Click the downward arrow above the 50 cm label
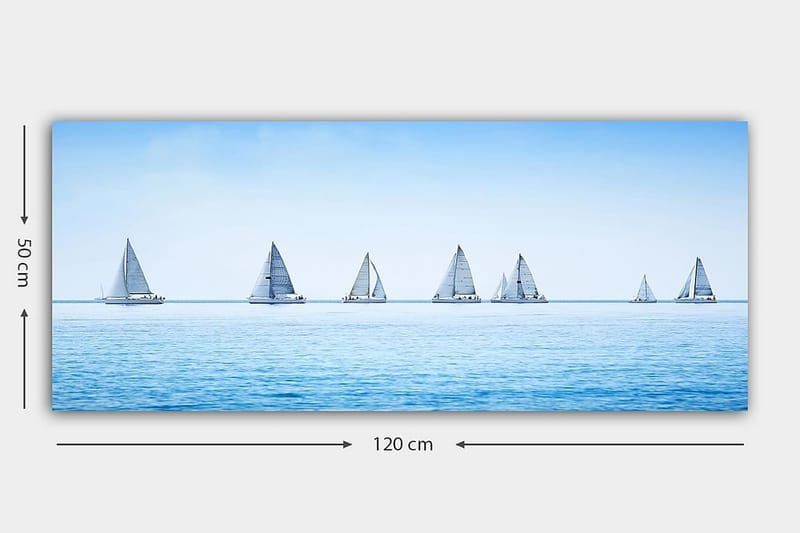 (x=24, y=173)
